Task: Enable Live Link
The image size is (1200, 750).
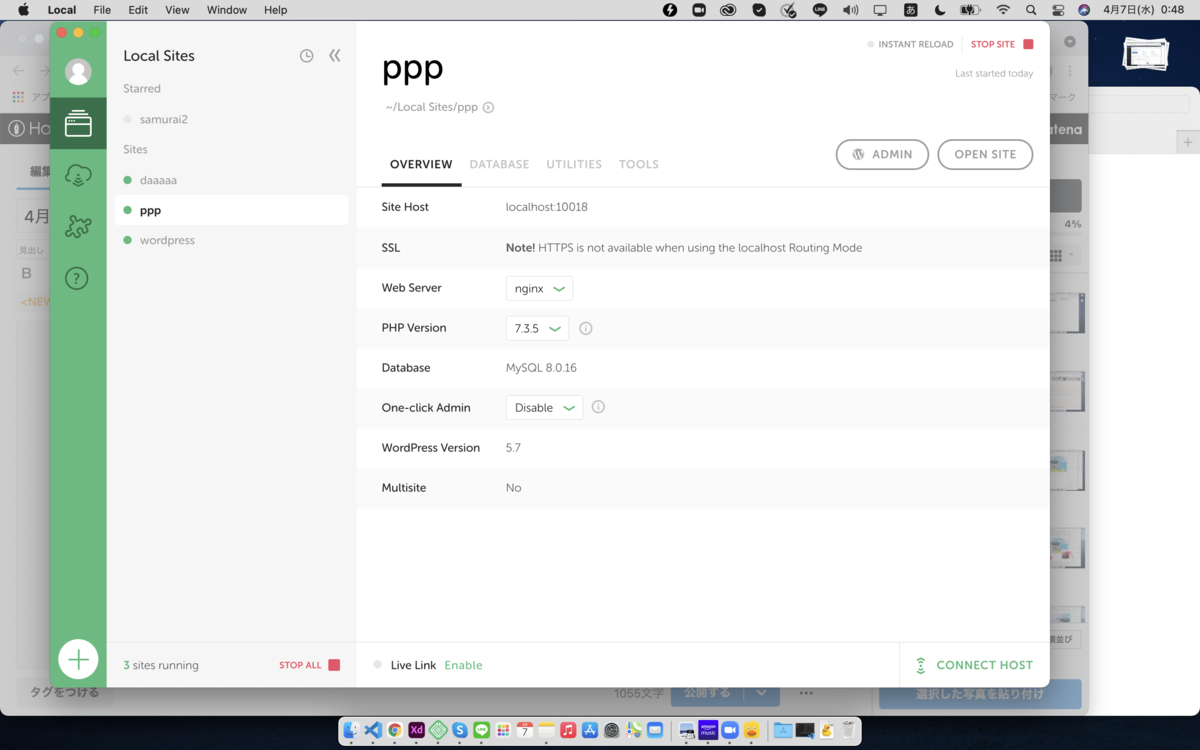Action: pos(463,665)
